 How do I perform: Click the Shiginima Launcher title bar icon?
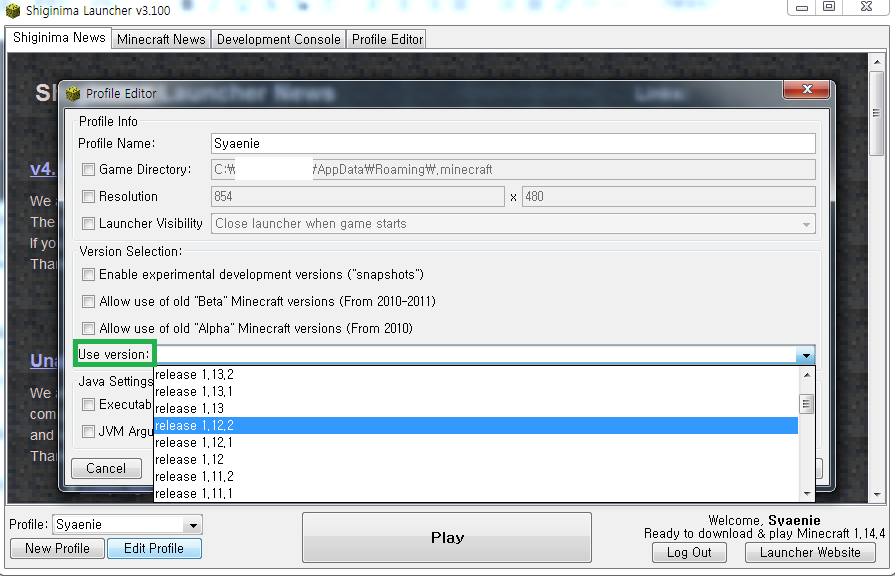pyautogui.click(x=13, y=10)
